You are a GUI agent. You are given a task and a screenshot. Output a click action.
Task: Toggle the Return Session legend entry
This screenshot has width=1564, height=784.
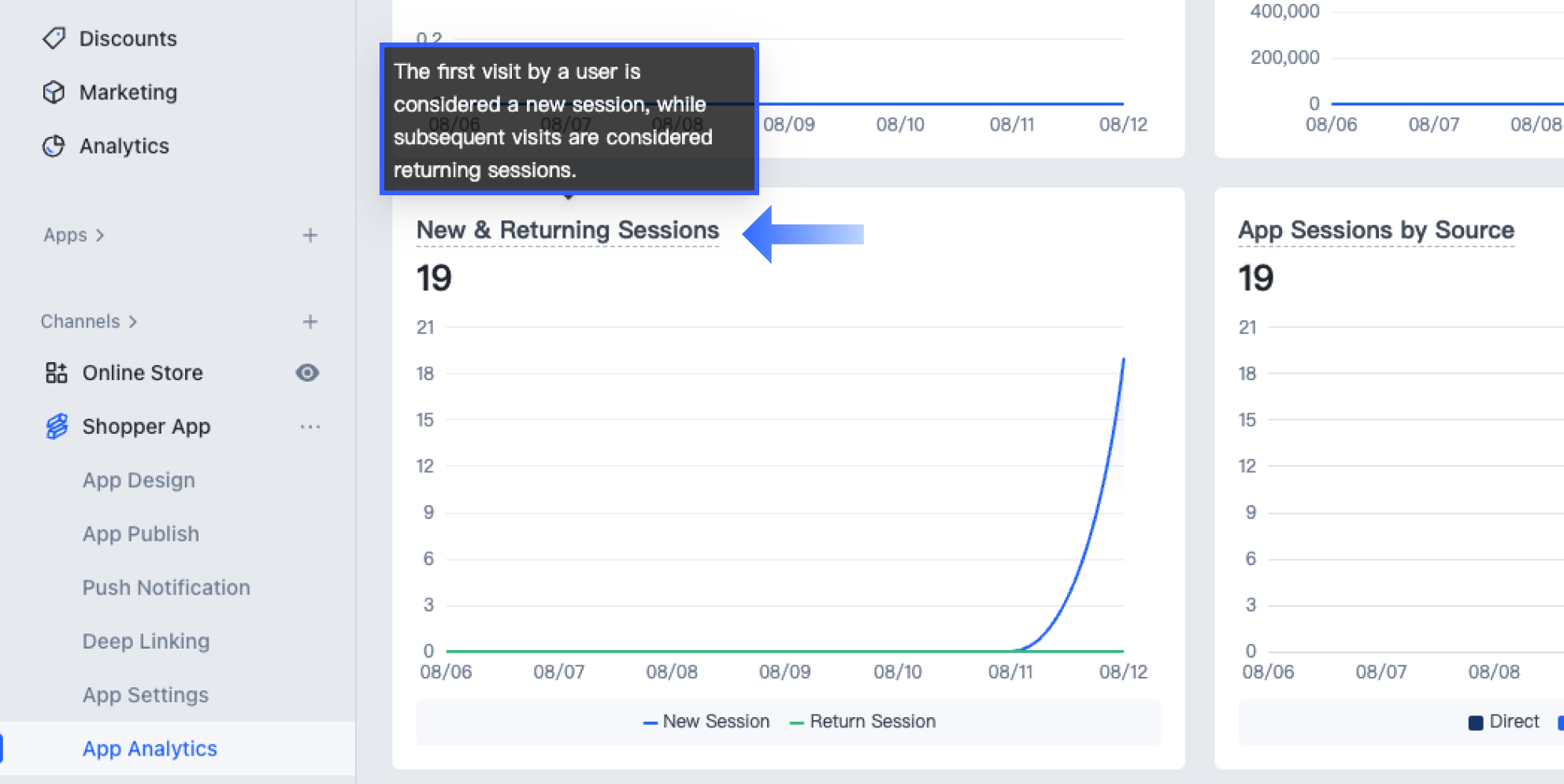point(862,721)
